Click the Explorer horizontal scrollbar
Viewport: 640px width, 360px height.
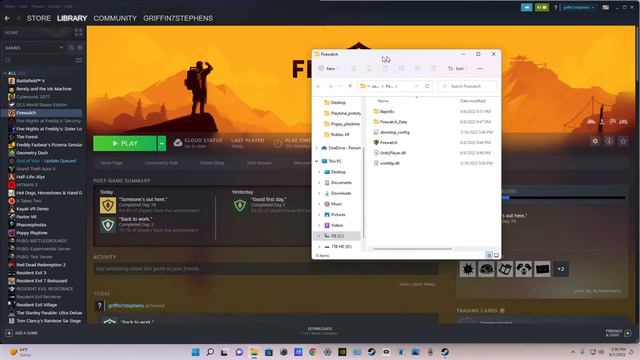(412, 249)
